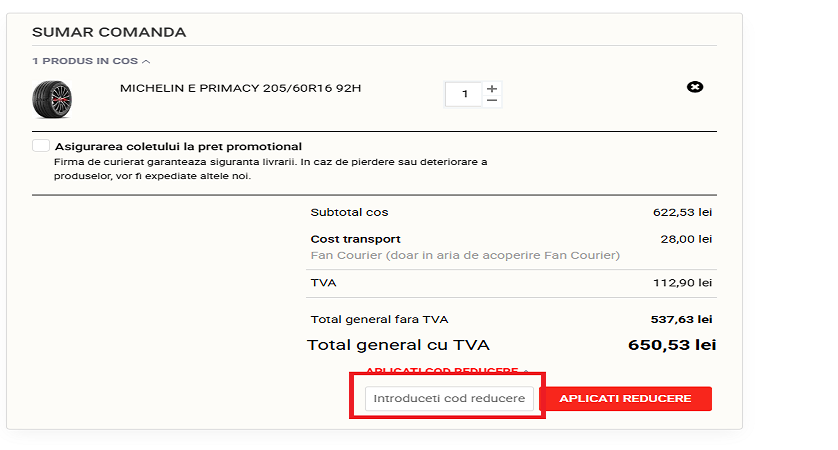Click the Cost transport label

(355, 239)
